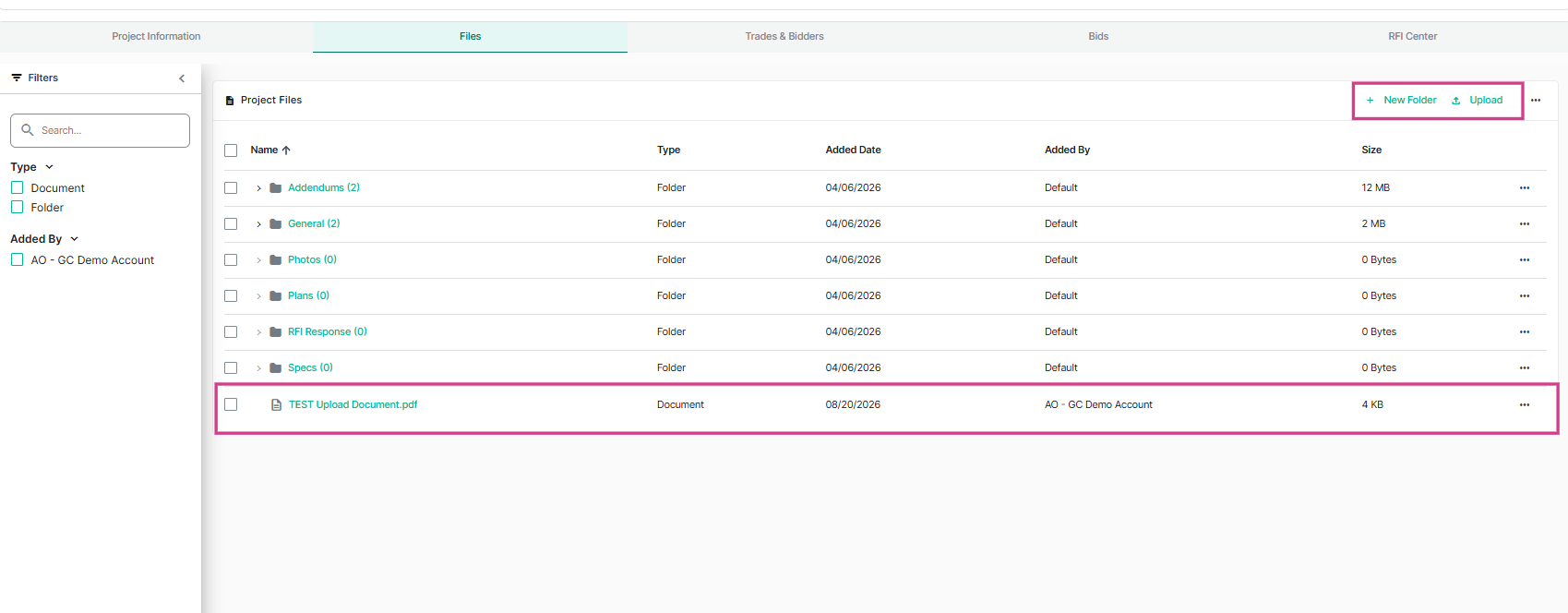The image size is (1568, 613).
Task: Open the Project Files more options menu
Action: [1536, 101]
